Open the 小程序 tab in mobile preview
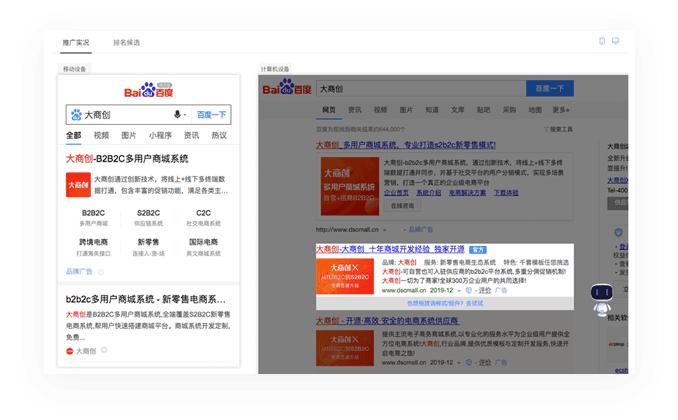678x420 pixels. (160, 136)
